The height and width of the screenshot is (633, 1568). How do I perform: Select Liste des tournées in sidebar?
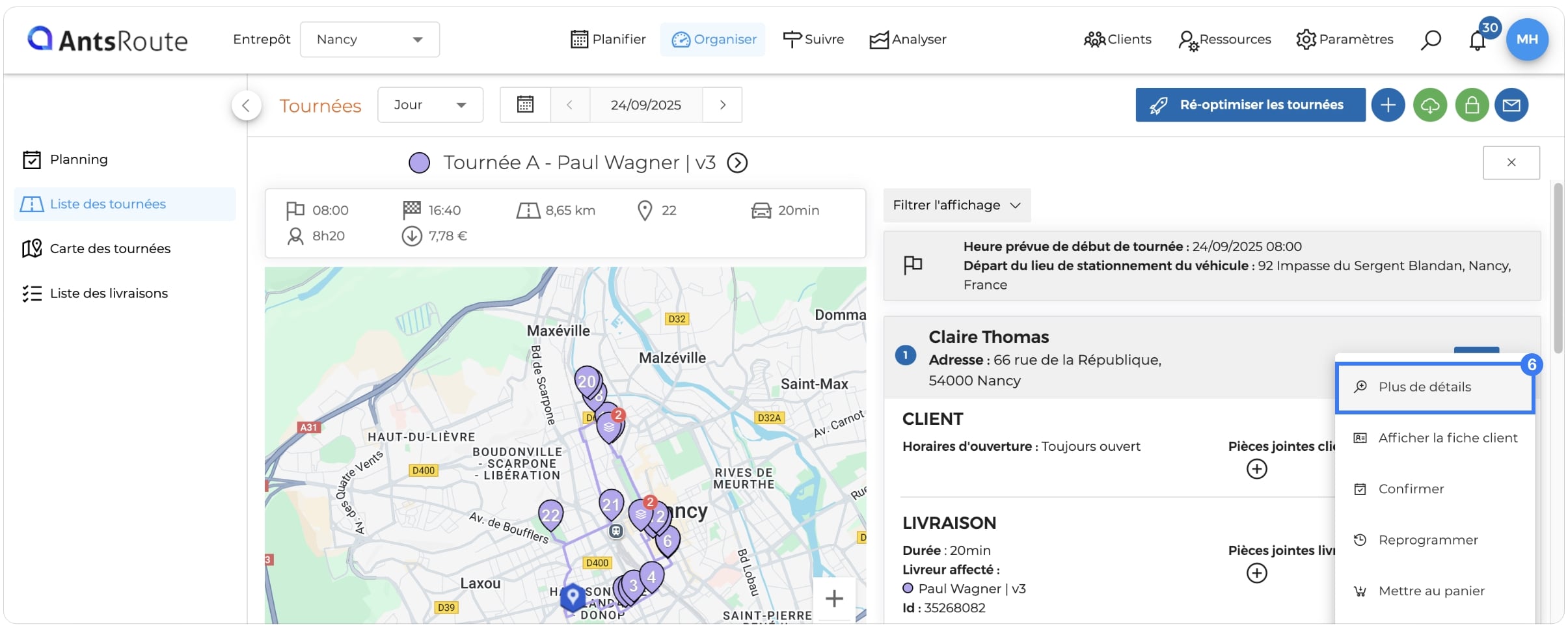tap(124, 204)
